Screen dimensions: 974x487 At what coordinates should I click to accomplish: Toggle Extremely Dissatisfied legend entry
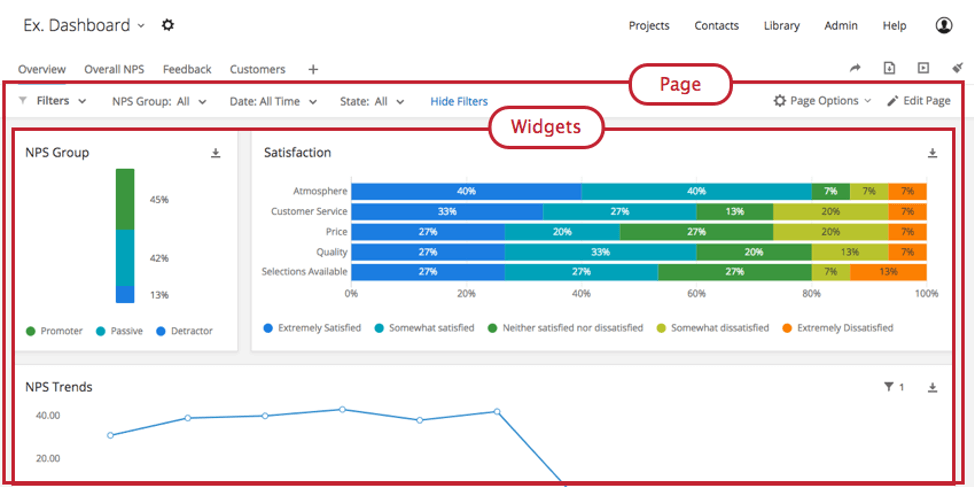[838, 327]
